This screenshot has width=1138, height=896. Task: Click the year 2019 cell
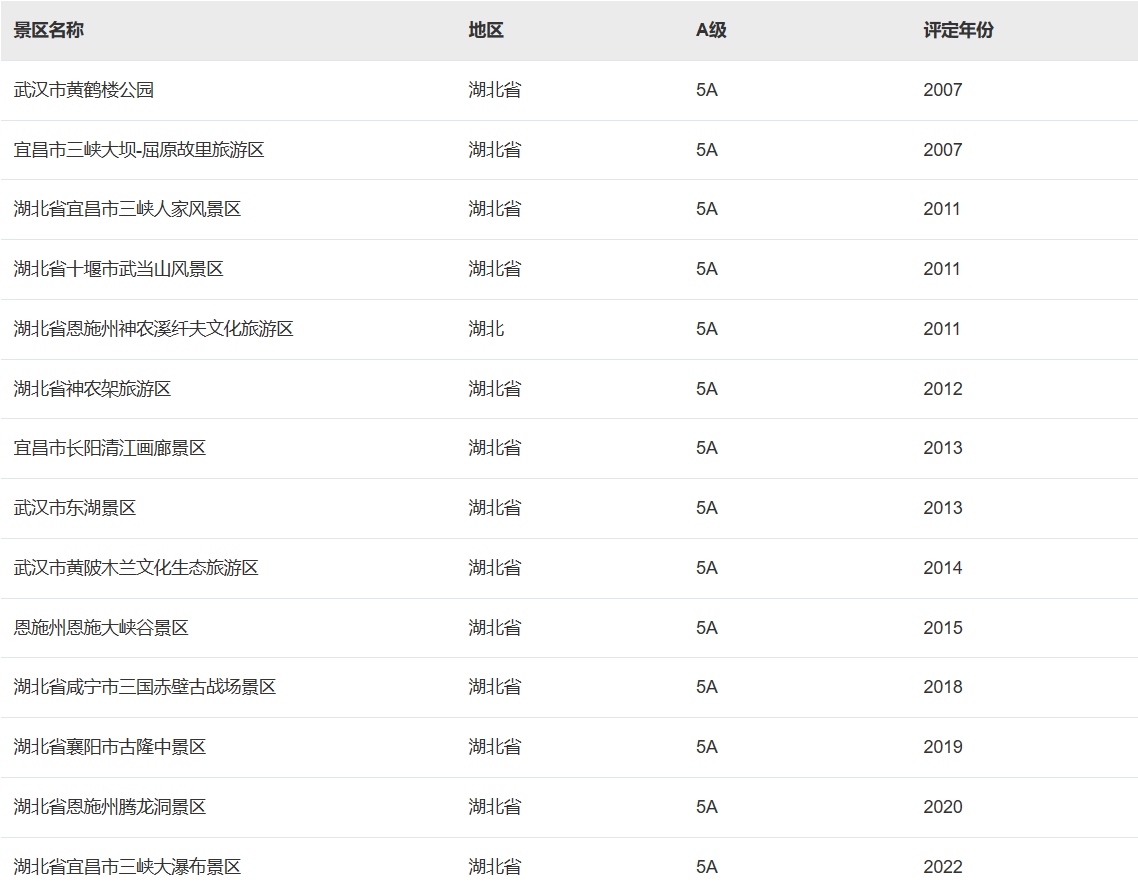point(943,747)
